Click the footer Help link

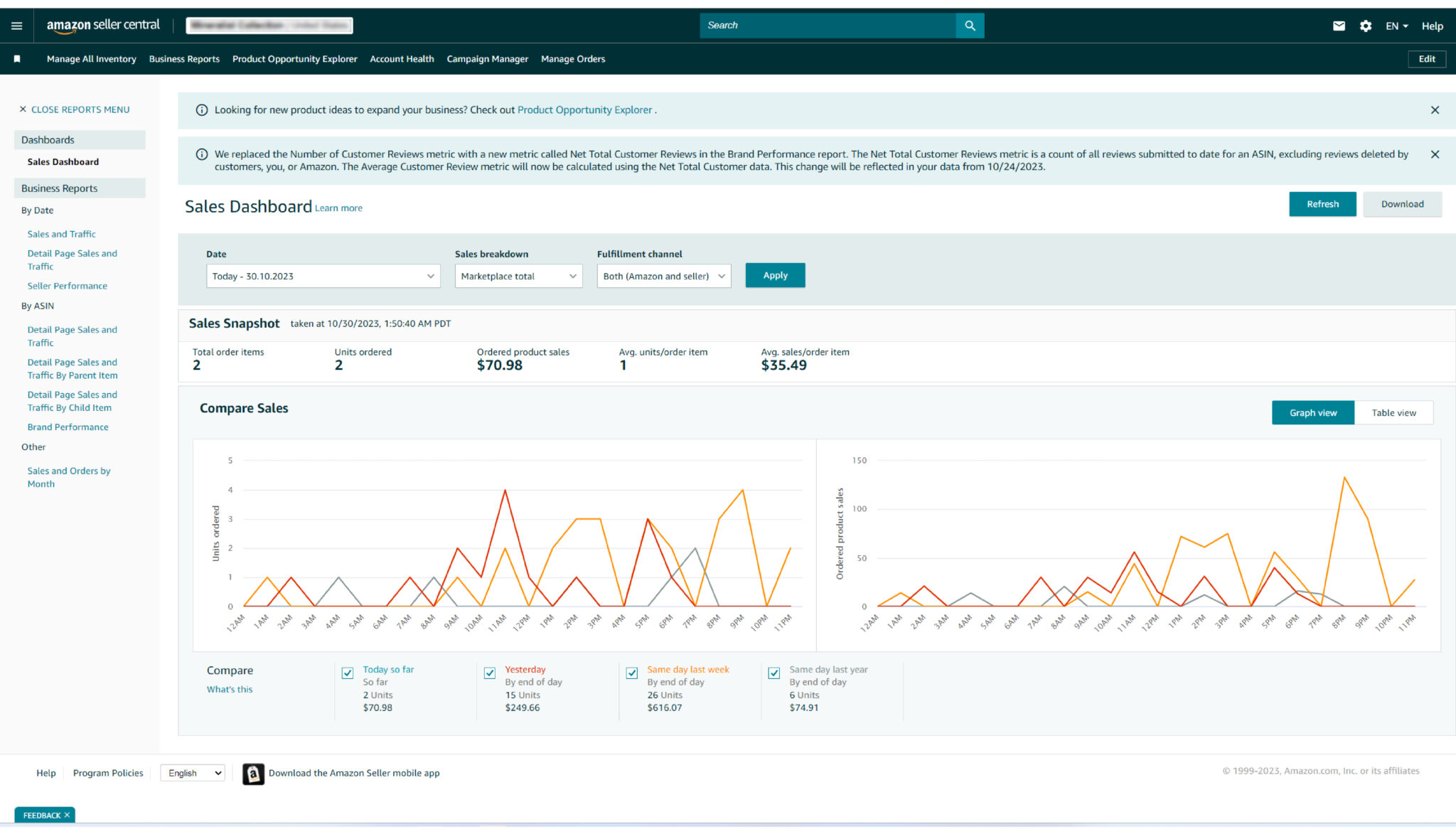pos(46,773)
